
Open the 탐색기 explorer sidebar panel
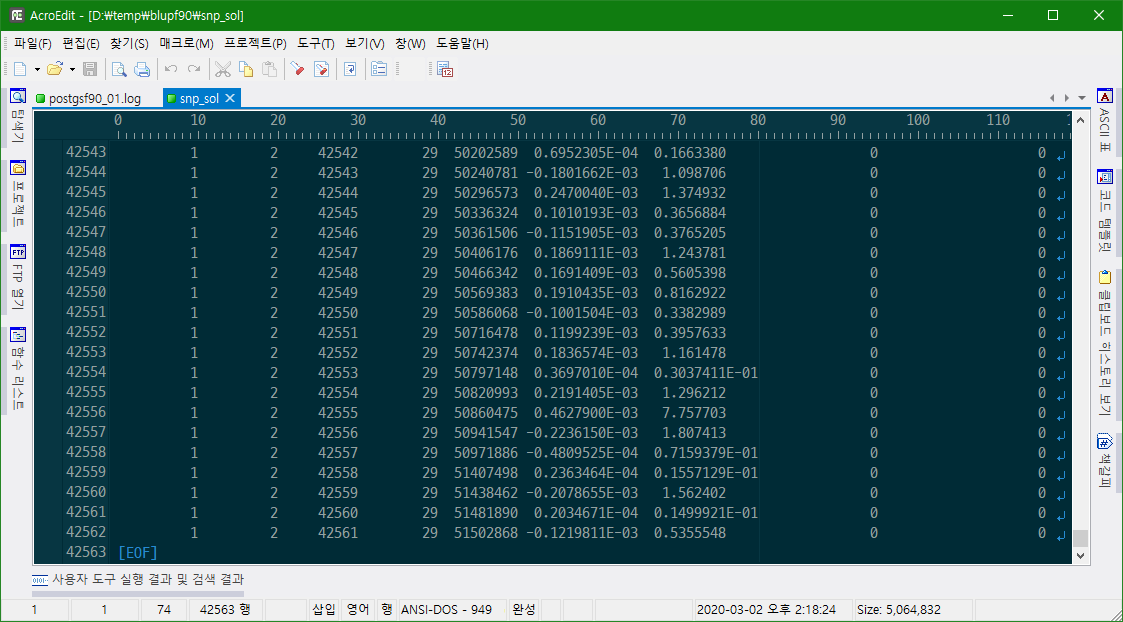[x=18, y=116]
